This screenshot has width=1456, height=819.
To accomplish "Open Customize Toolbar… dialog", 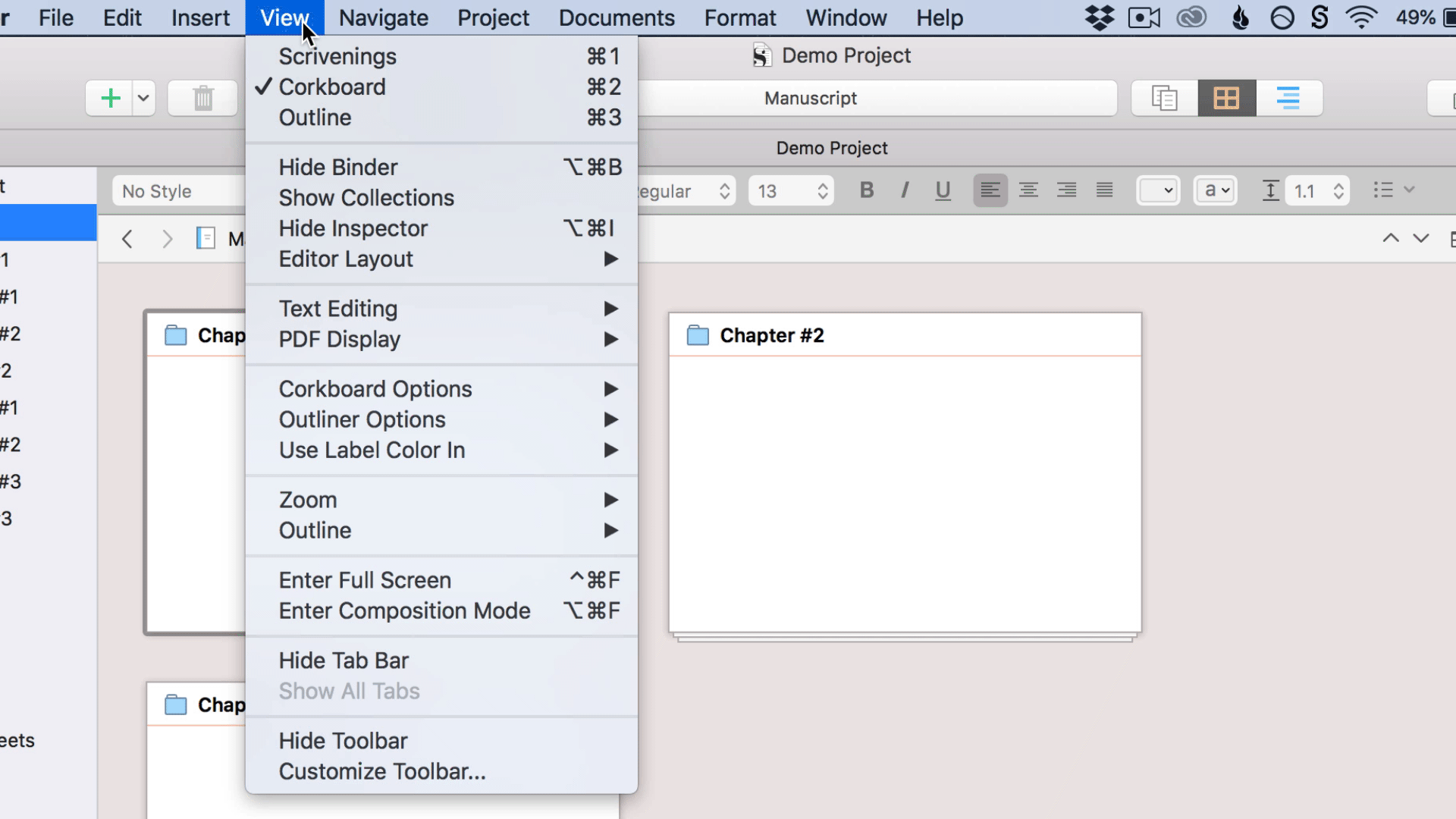I will (441, 772).
